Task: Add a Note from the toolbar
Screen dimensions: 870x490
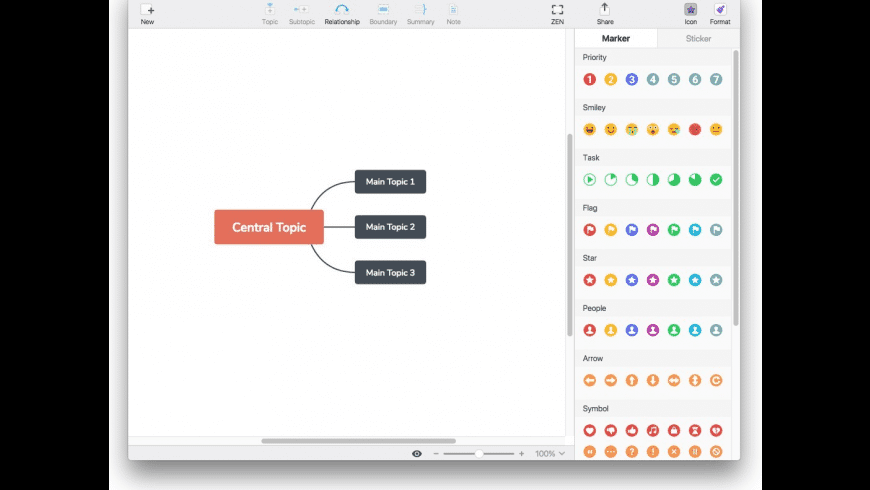Action: pos(453,14)
